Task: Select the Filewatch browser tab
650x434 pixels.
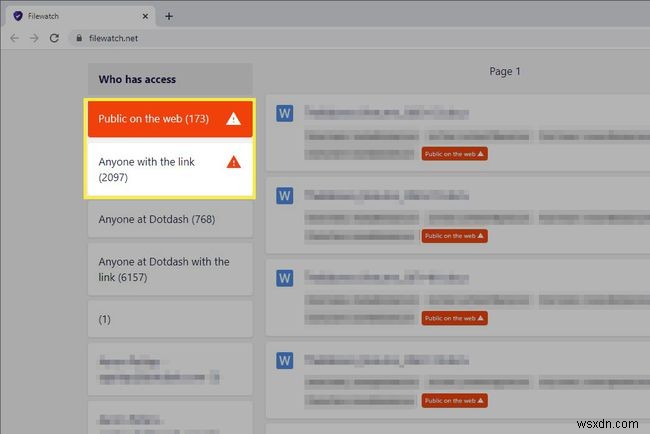Action: click(x=81, y=16)
